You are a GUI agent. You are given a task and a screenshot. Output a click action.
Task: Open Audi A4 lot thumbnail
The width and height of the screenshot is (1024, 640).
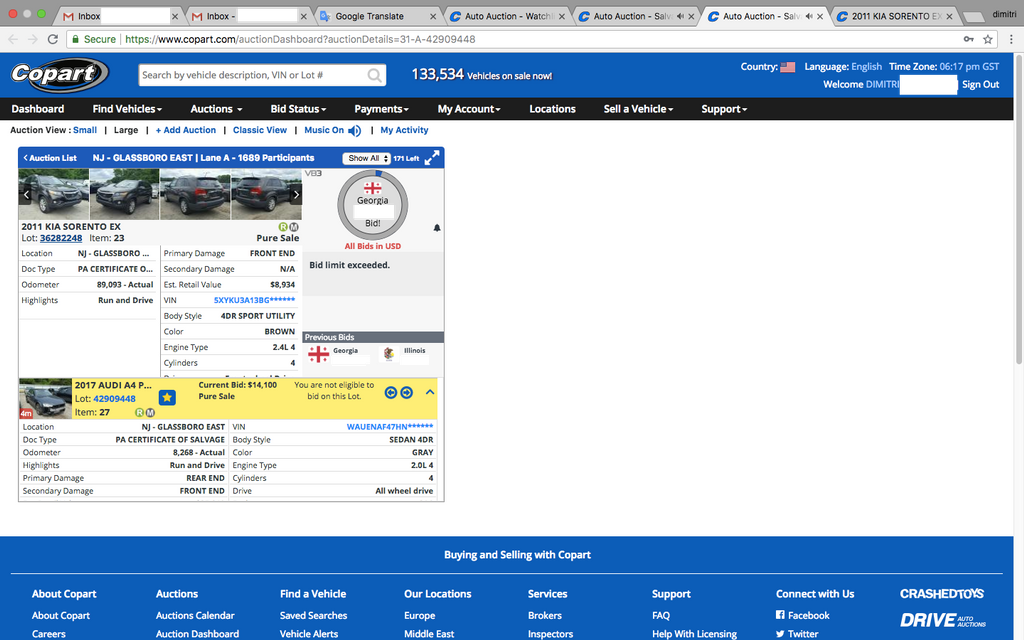[45, 398]
